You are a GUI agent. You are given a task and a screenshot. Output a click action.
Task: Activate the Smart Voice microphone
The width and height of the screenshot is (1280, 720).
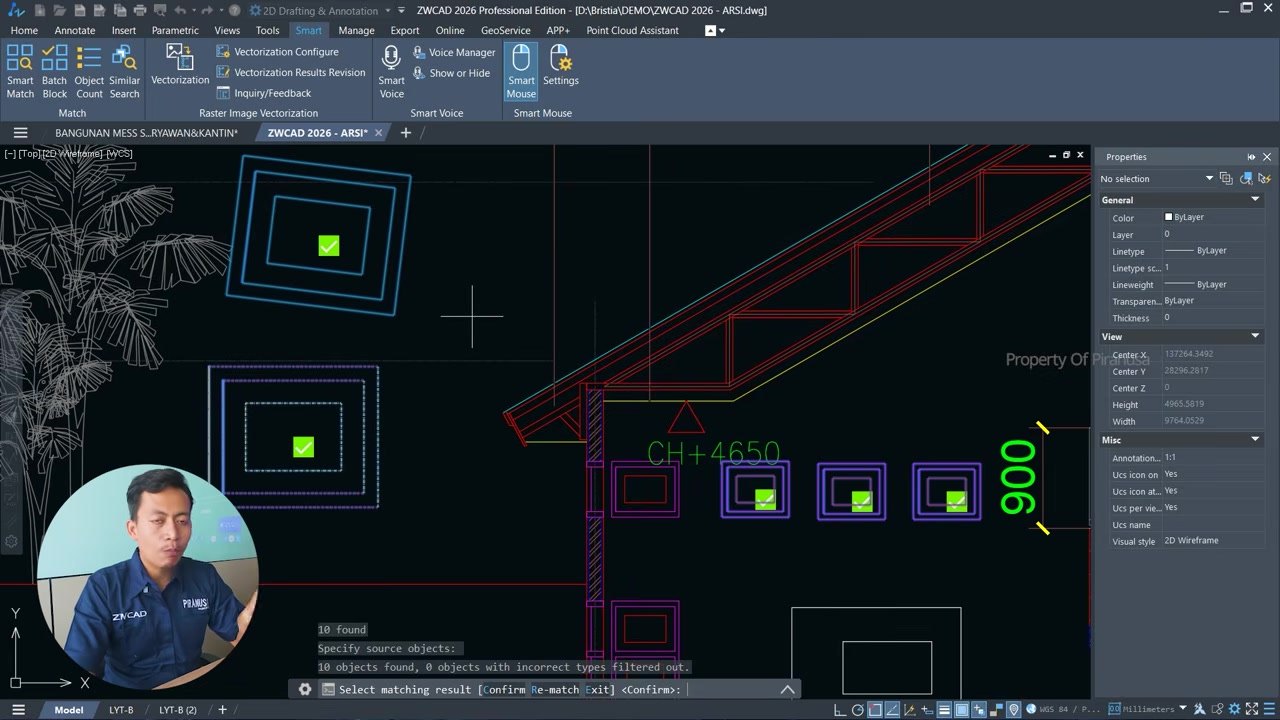392,71
